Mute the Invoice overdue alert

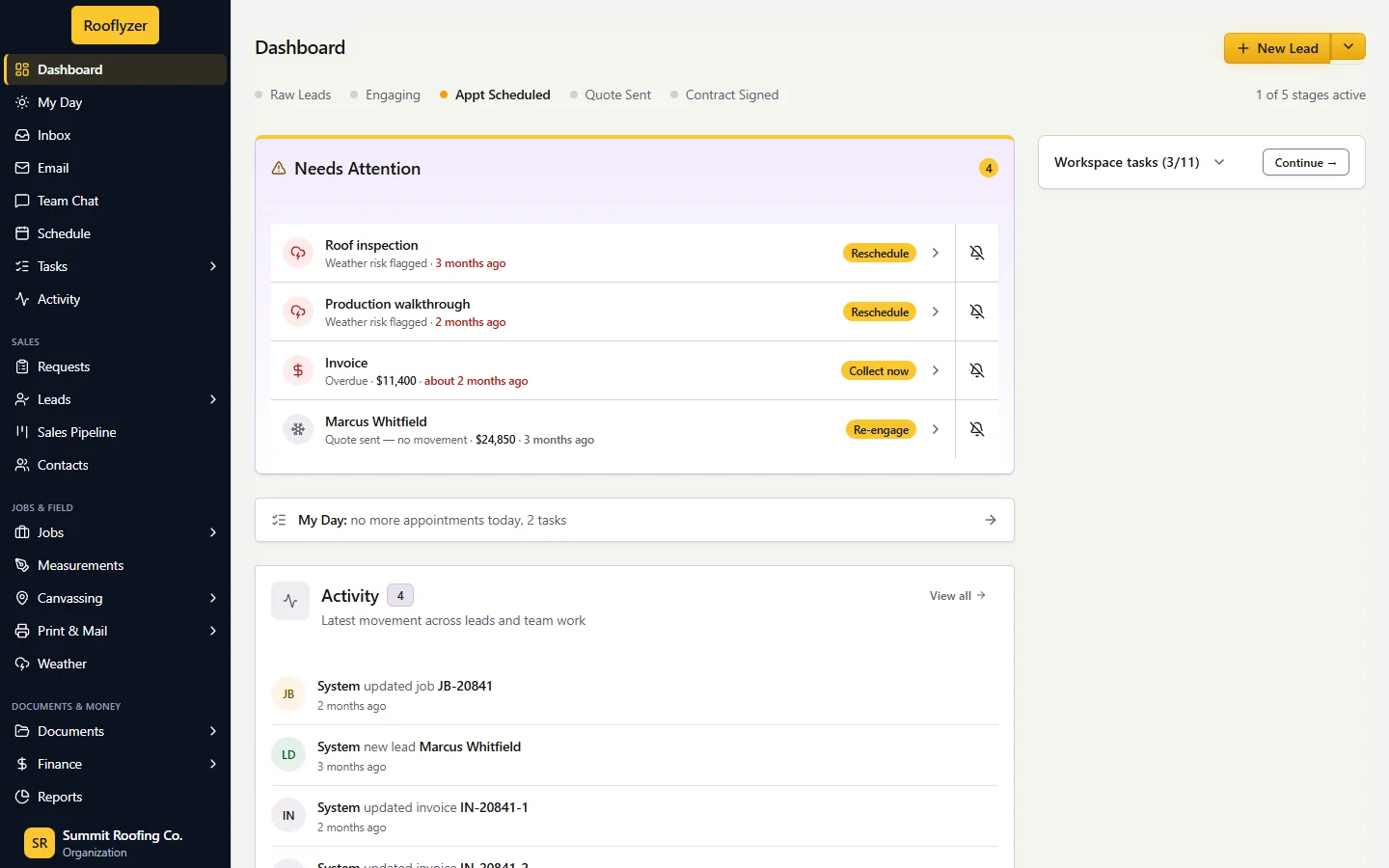click(977, 370)
